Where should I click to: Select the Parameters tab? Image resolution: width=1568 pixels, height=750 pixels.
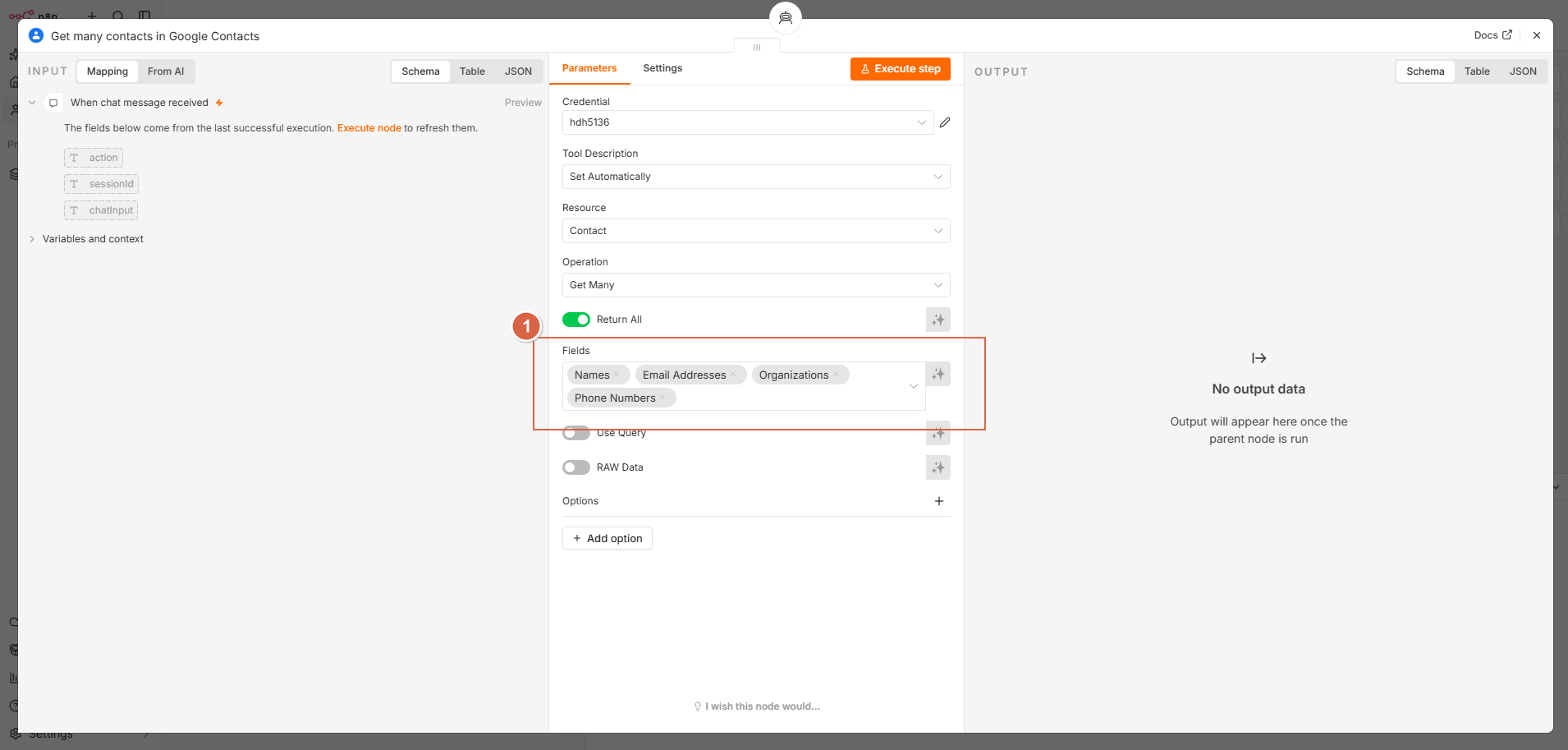coord(589,68)
